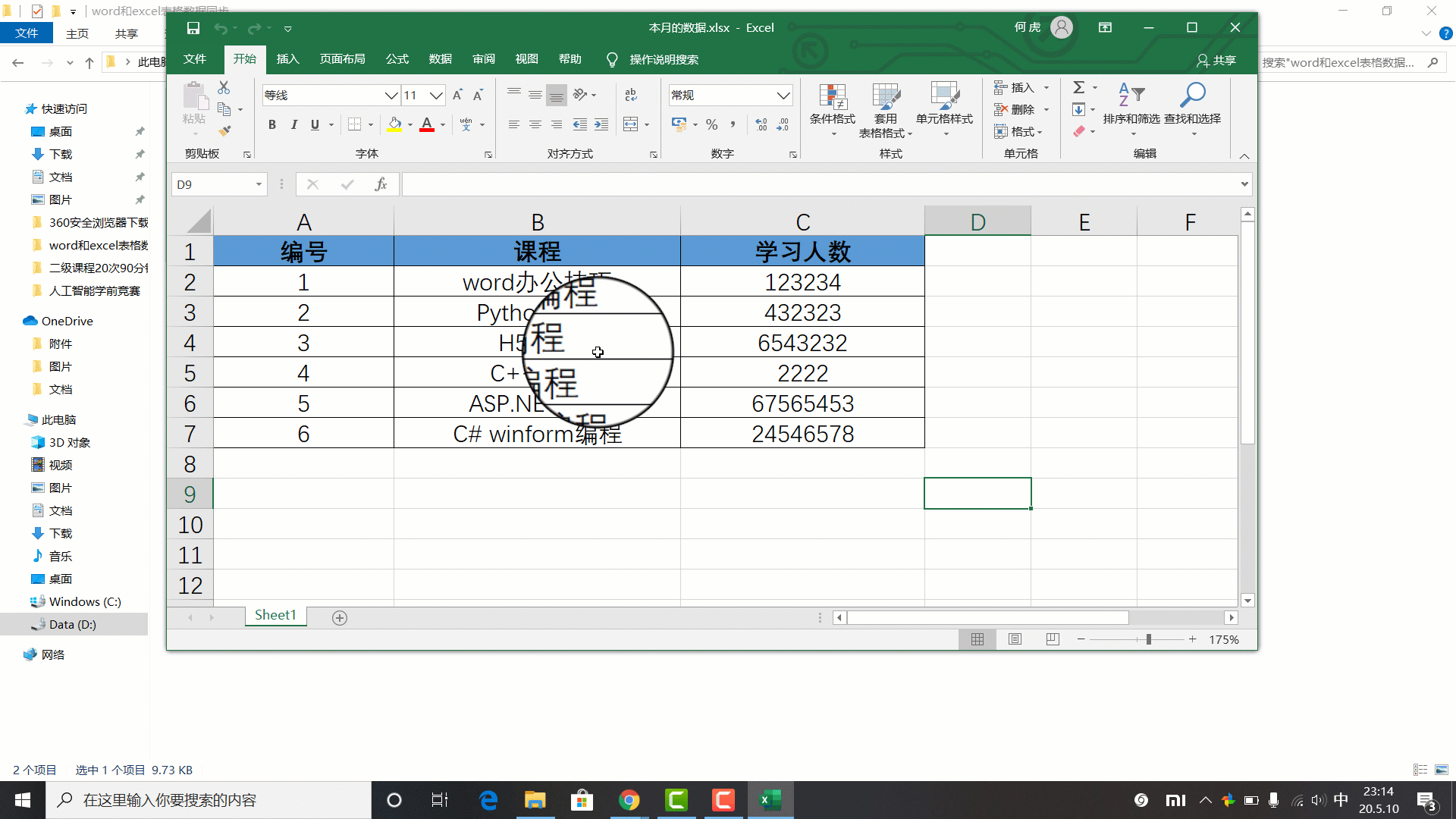Click the yellow fill color button
The height and width of the screenshot is (819, 1456).
[x=394, y=124]
